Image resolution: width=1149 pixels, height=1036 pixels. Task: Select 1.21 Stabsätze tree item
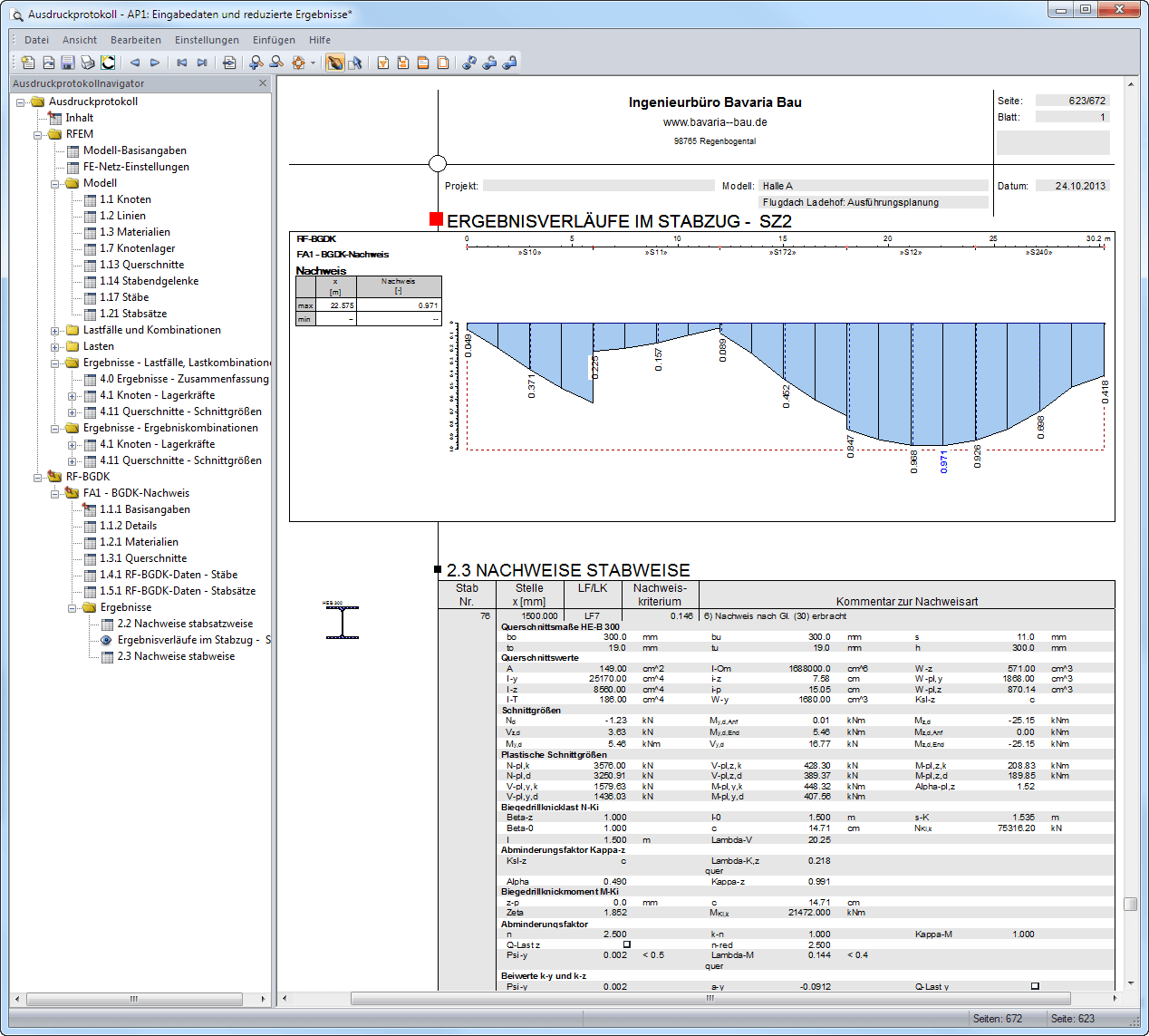click(x=133, y=314)
